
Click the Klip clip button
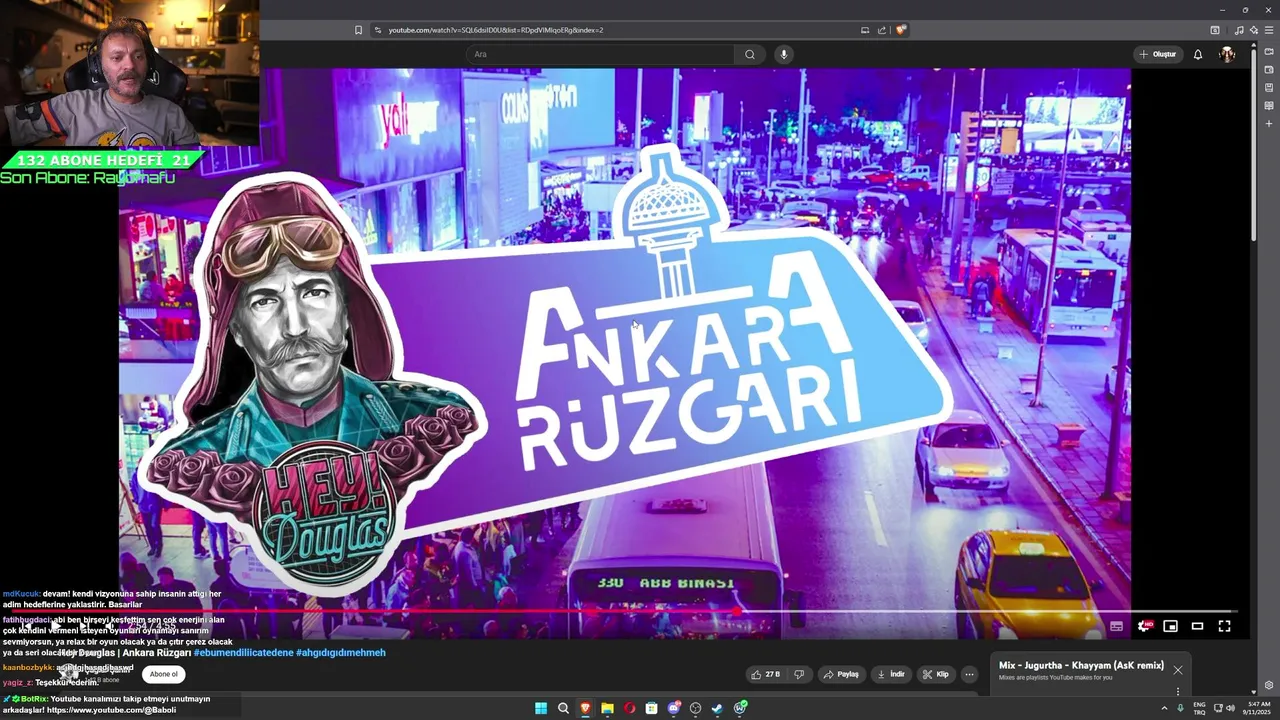tap(936, 674)
